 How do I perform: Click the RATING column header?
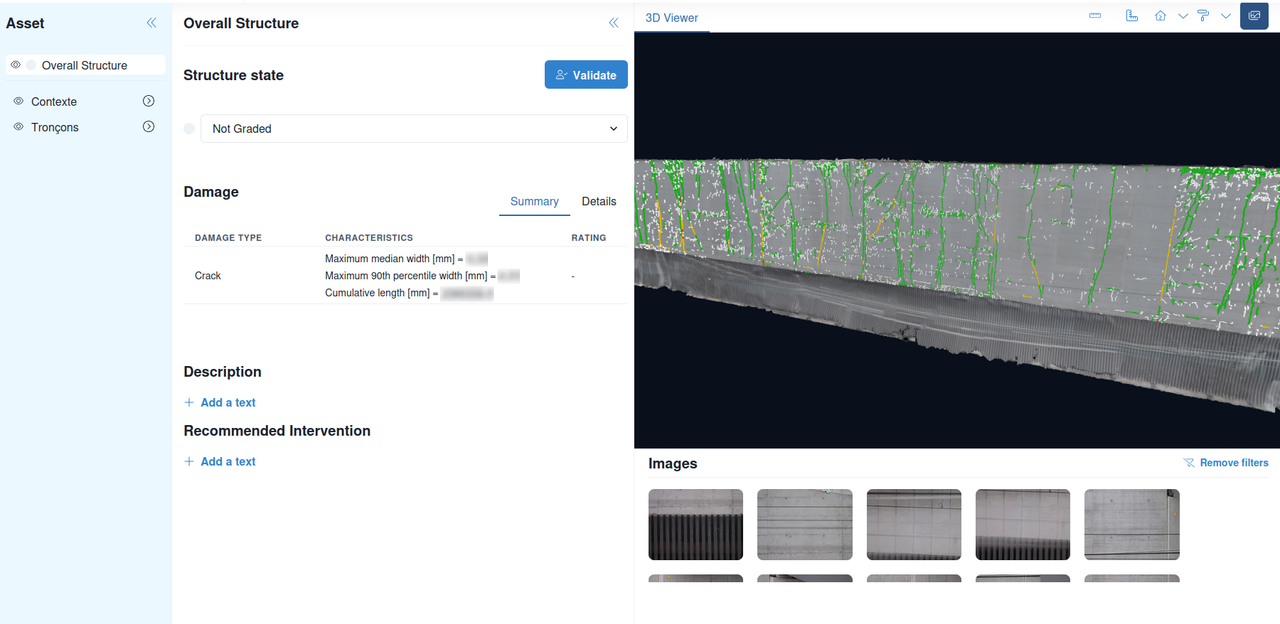click(x=589, y=238)
